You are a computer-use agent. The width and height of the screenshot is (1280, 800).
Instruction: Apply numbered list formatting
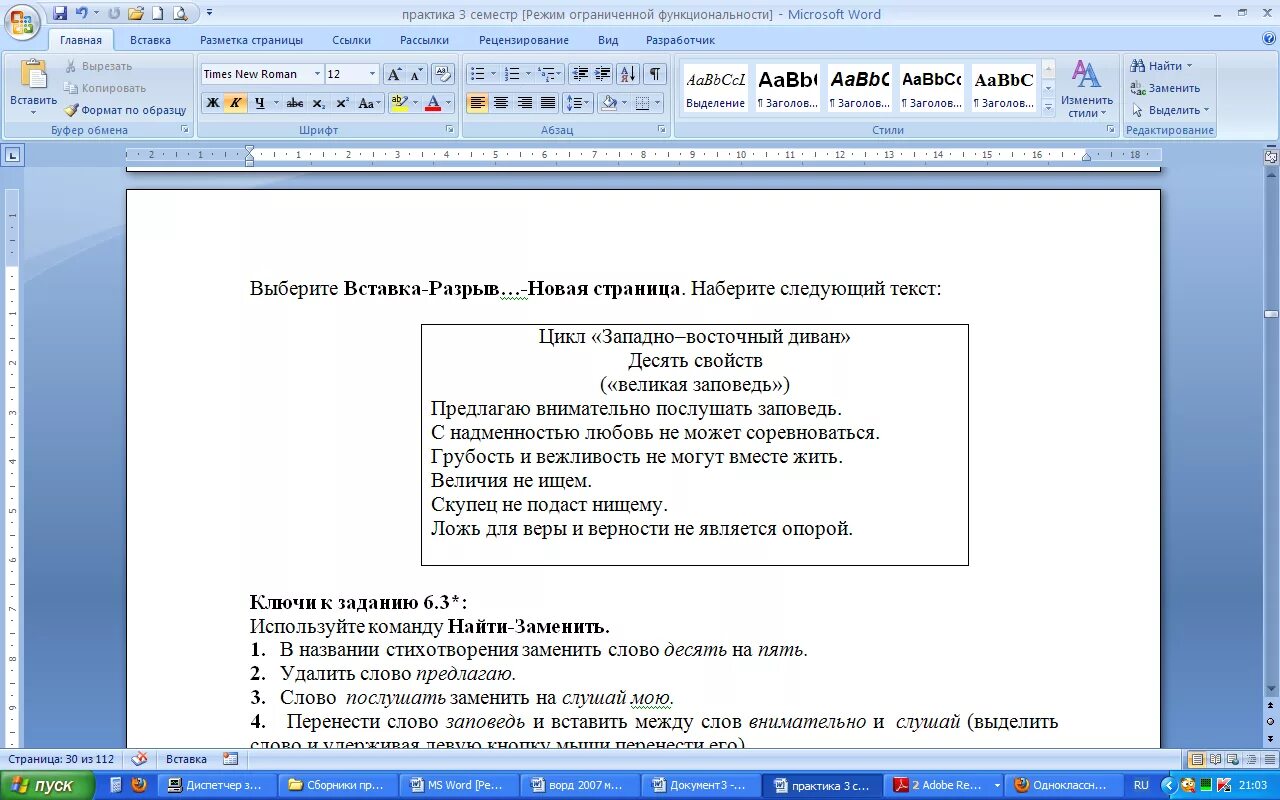tap(513, 74)
